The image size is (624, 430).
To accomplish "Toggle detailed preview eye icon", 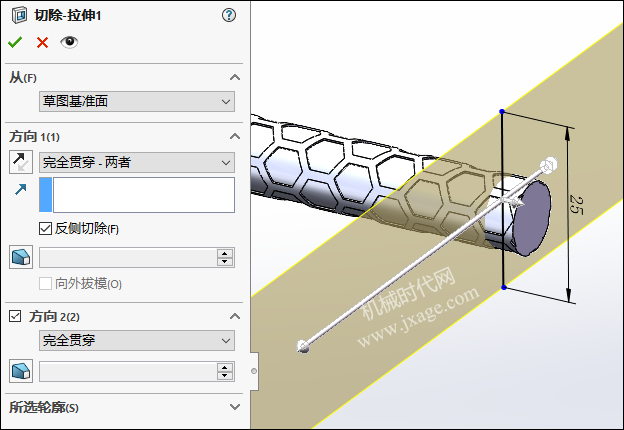I will [x=69, y=42].
